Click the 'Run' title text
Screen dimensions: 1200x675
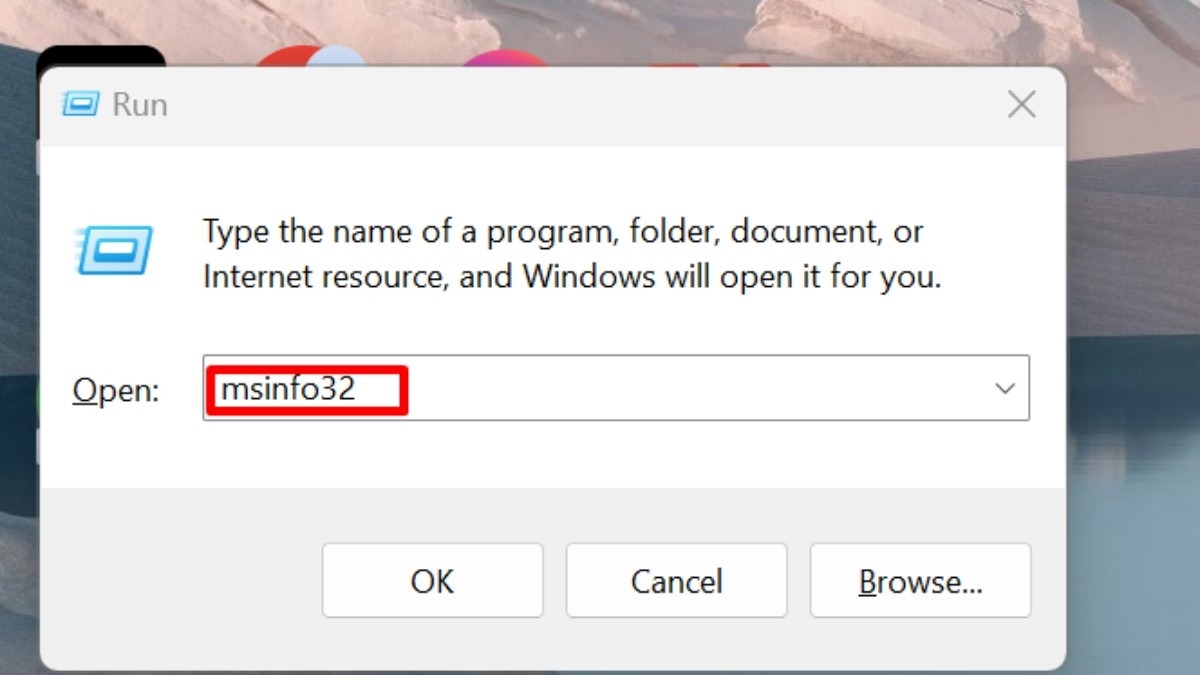tap(139, 105)
